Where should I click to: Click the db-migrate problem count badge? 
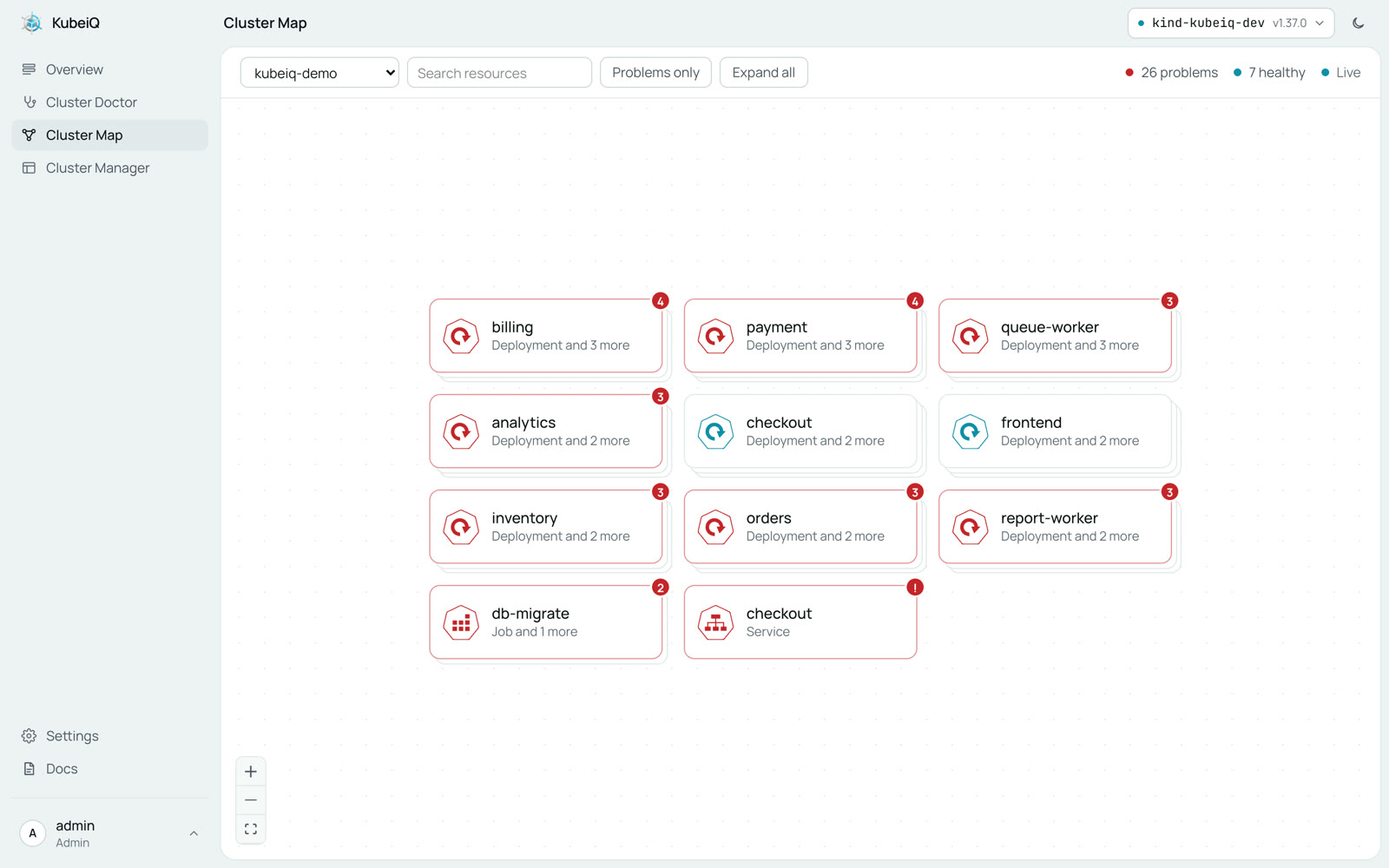[661, 588]
